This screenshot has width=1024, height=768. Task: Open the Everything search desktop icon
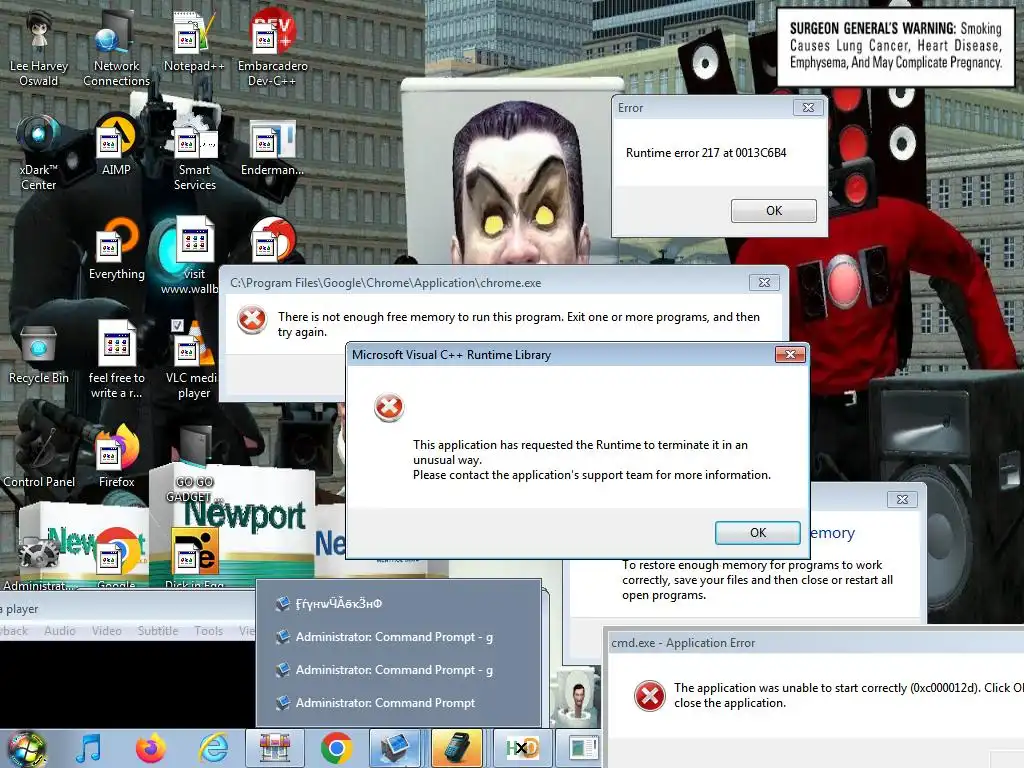(116, 250)
